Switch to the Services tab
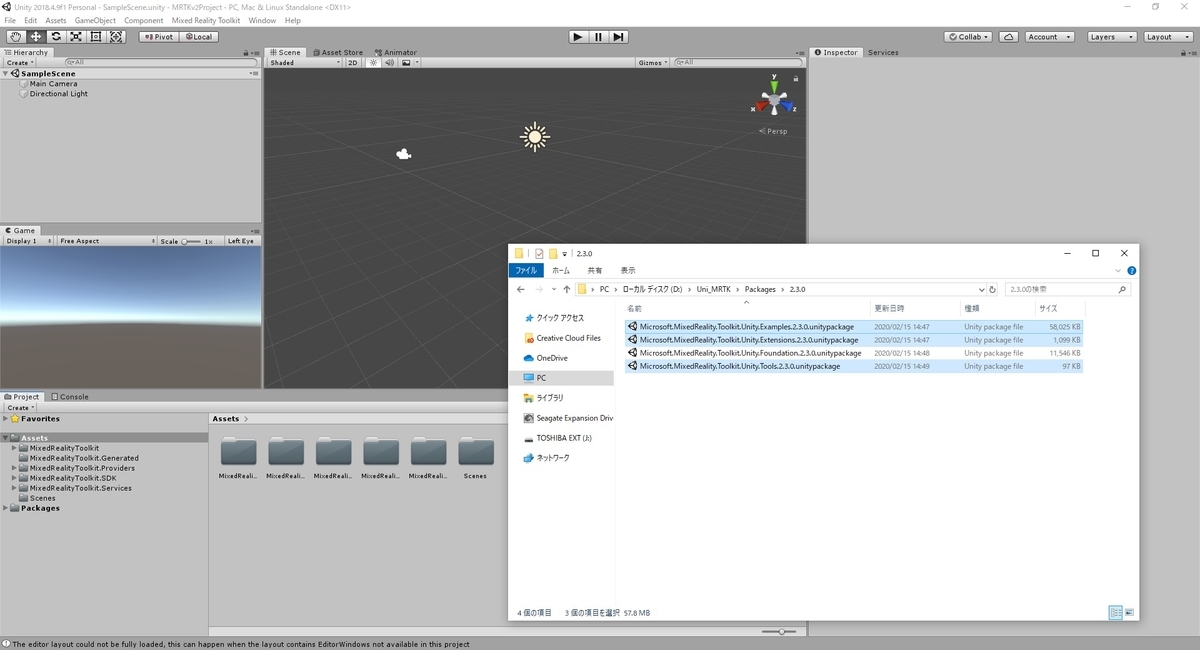The width and height of the screenshot is (1200, 650). pyautogui.click(x=883, y=52)
